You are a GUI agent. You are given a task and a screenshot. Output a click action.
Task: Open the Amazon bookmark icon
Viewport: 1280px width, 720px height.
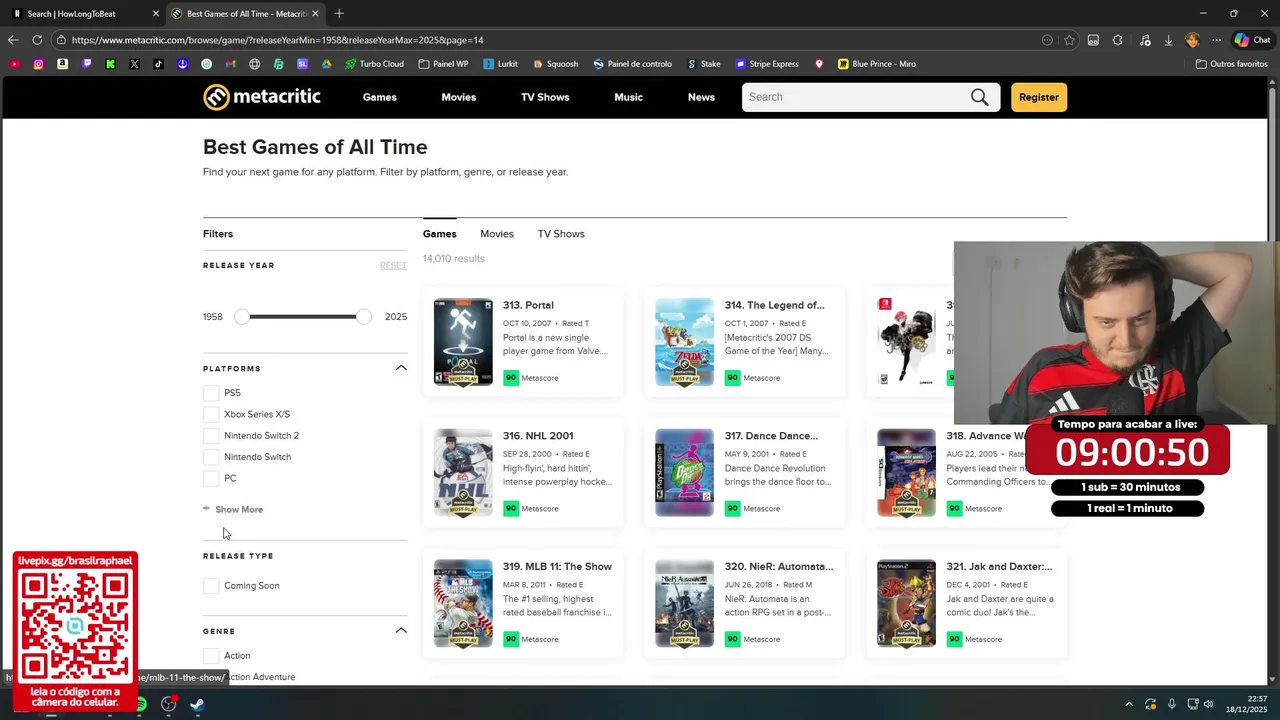coord(62,64)
